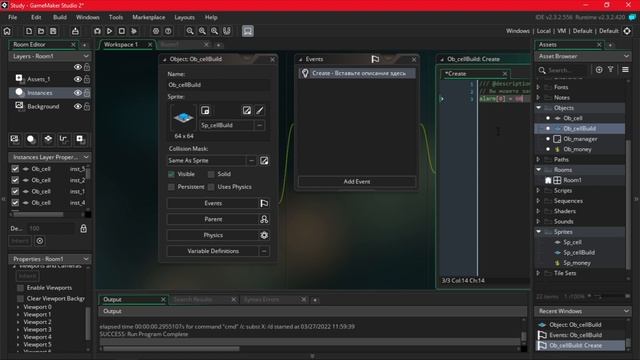
Task: Open asset browser filter funnel icon
Action: tap(611, 70)
